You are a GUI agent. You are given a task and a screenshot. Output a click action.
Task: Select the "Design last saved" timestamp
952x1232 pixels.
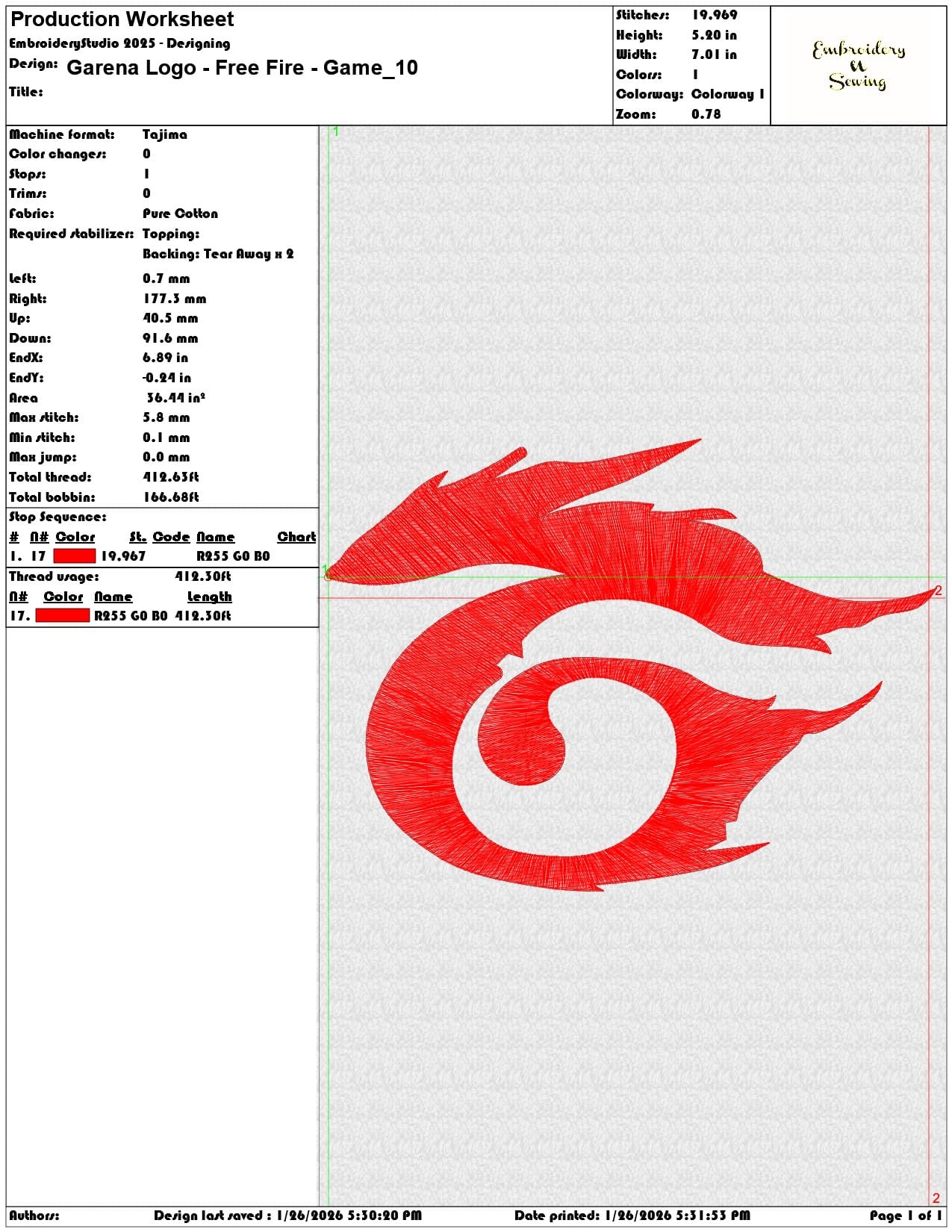pos(349,1216)
